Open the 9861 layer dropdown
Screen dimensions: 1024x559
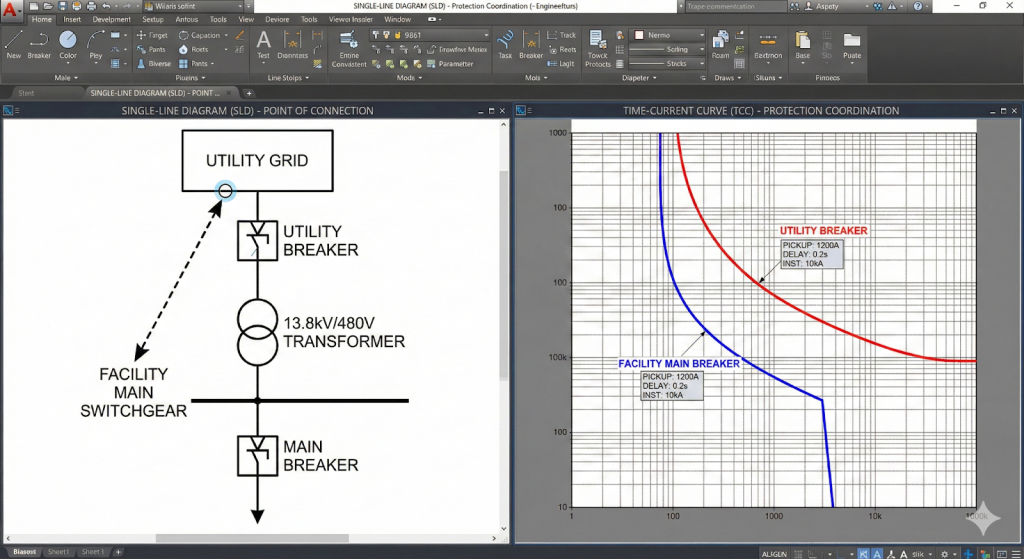click(430, 35)
